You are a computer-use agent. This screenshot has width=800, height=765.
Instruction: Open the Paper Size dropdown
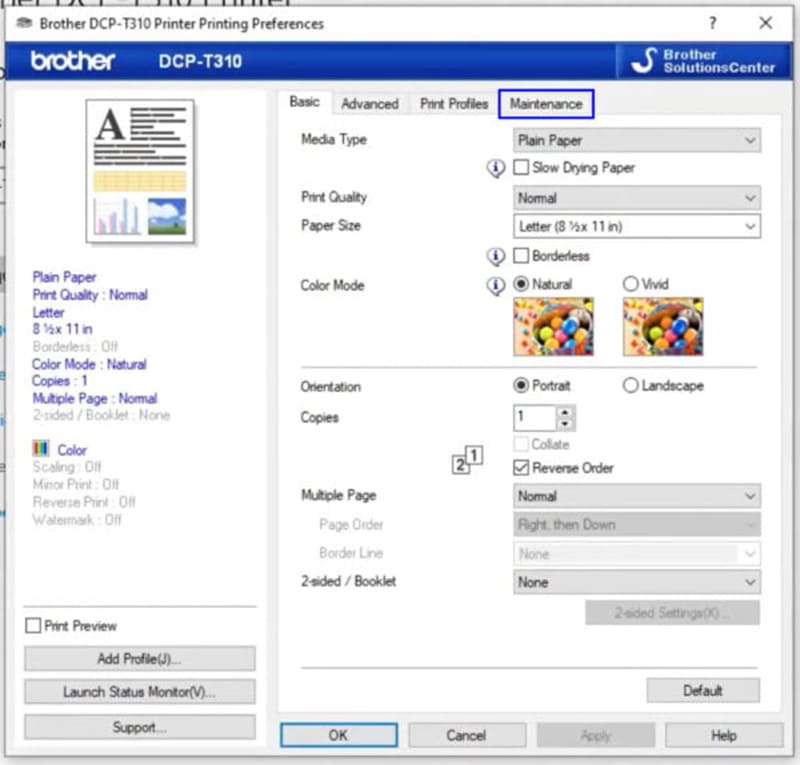pos(637,226)
